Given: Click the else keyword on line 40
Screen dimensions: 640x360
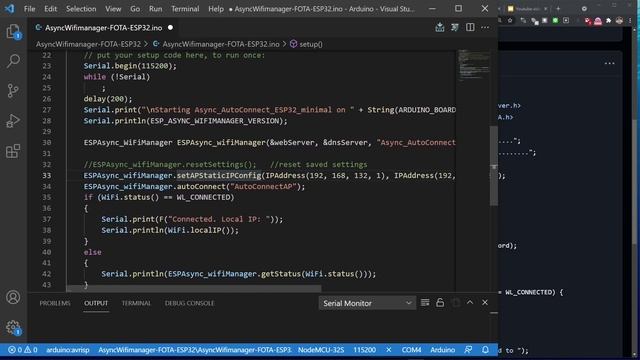Looking at the screenshot, I should pos(93,252).
